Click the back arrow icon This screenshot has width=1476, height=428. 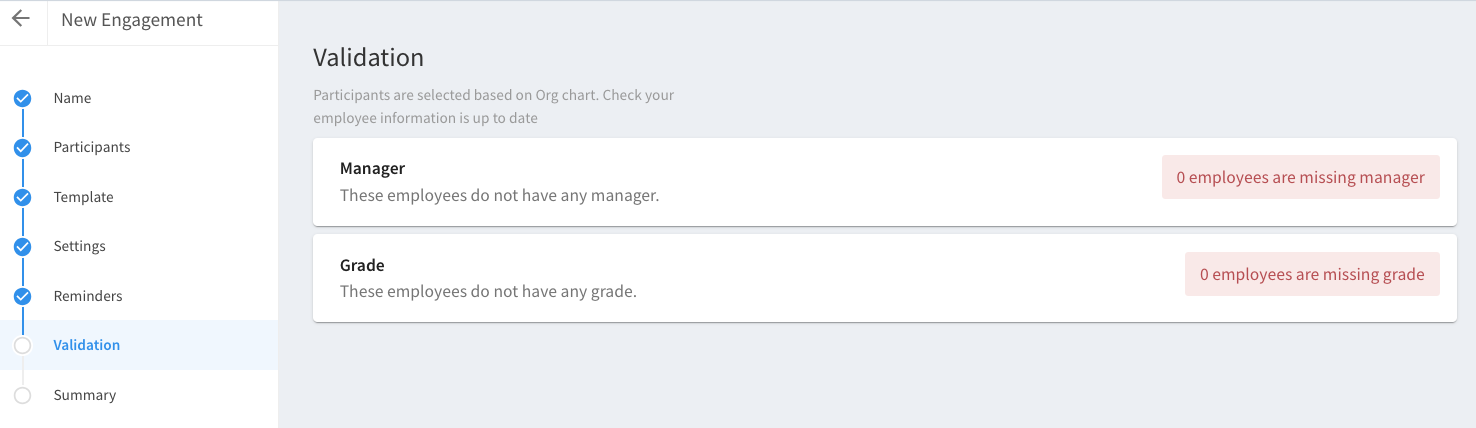pyautogui.click(x=21, y=19)
